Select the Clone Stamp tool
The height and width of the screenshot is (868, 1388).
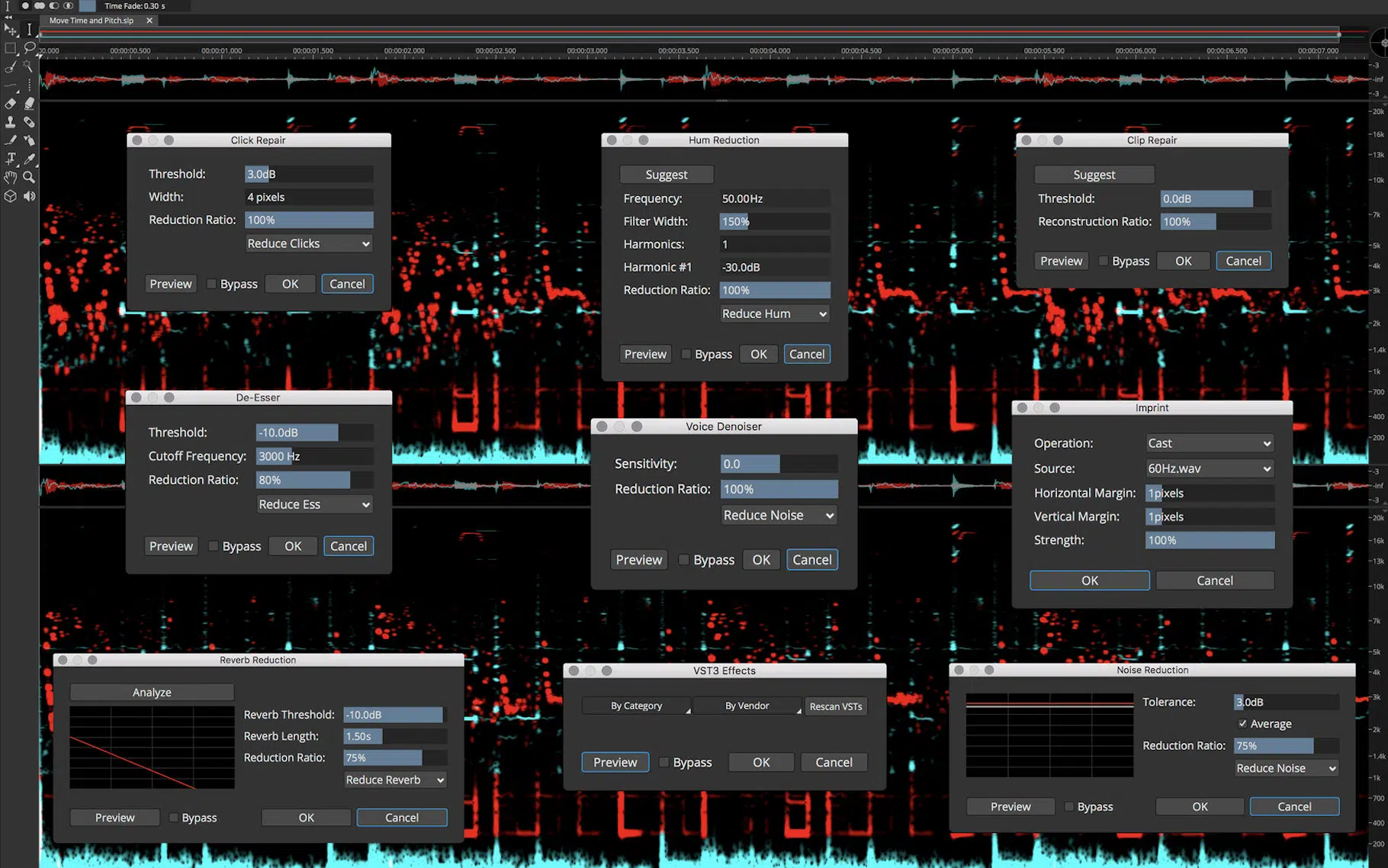point(11,122)
